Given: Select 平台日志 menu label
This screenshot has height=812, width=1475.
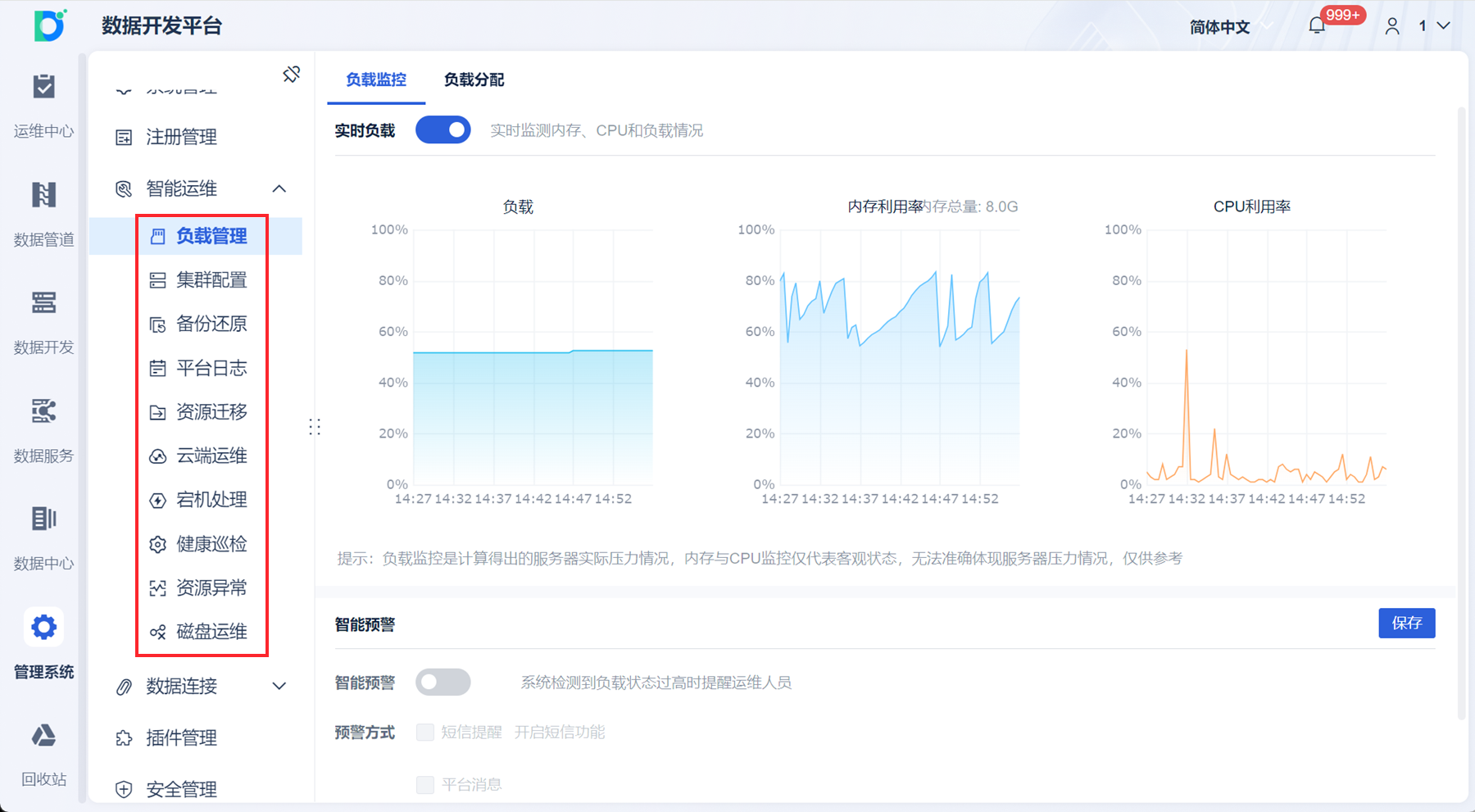Looking at the screenshot, I should [x=211, y=368].
